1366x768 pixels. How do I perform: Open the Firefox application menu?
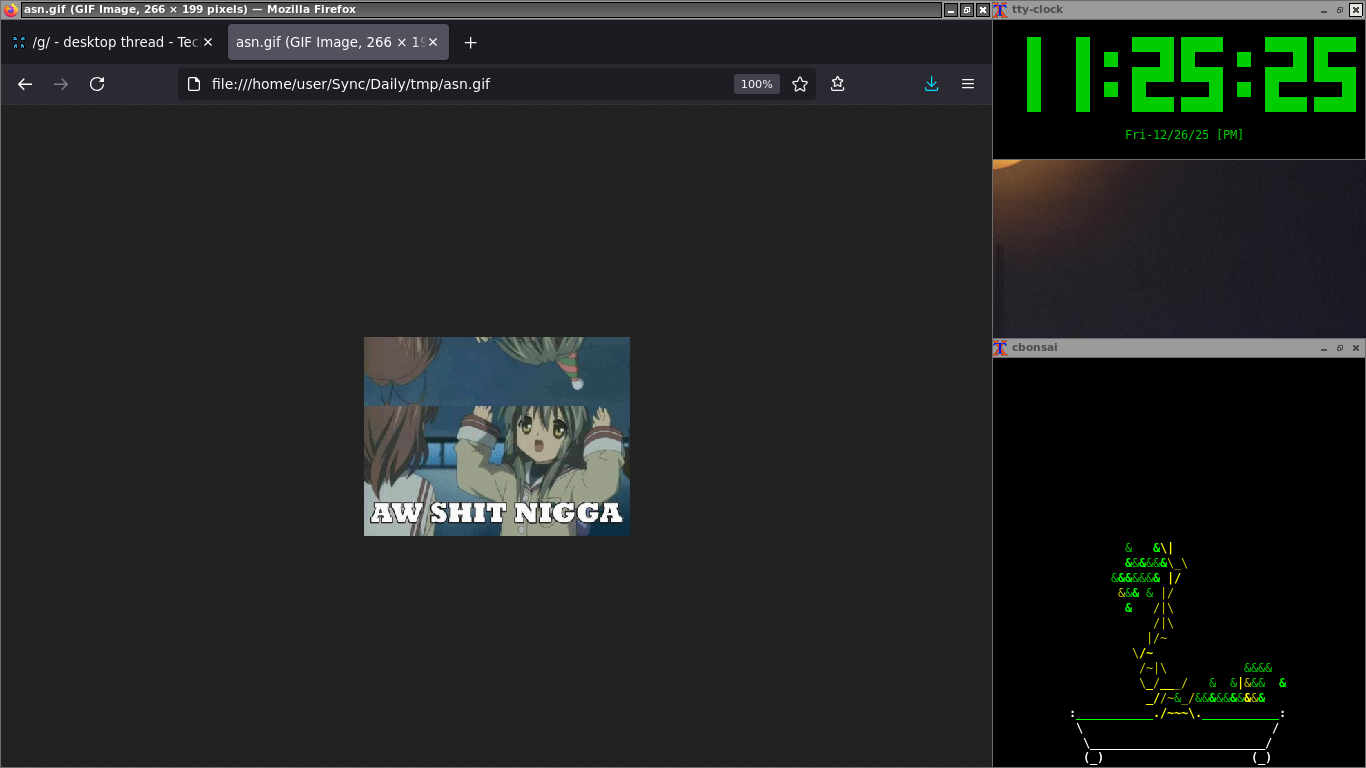(x=968, y=84)
